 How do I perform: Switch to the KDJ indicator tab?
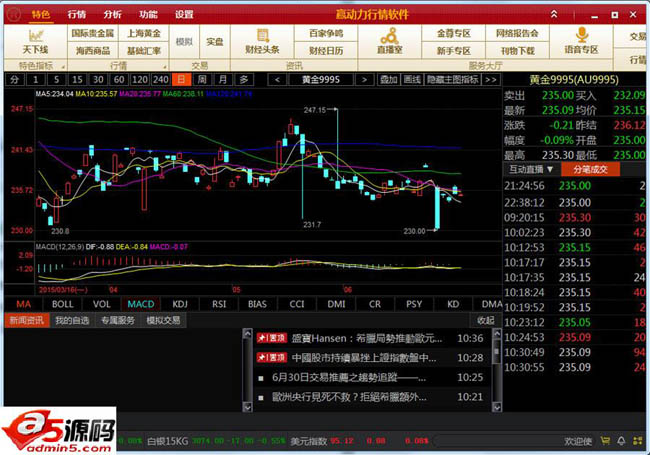click(180, 303)
